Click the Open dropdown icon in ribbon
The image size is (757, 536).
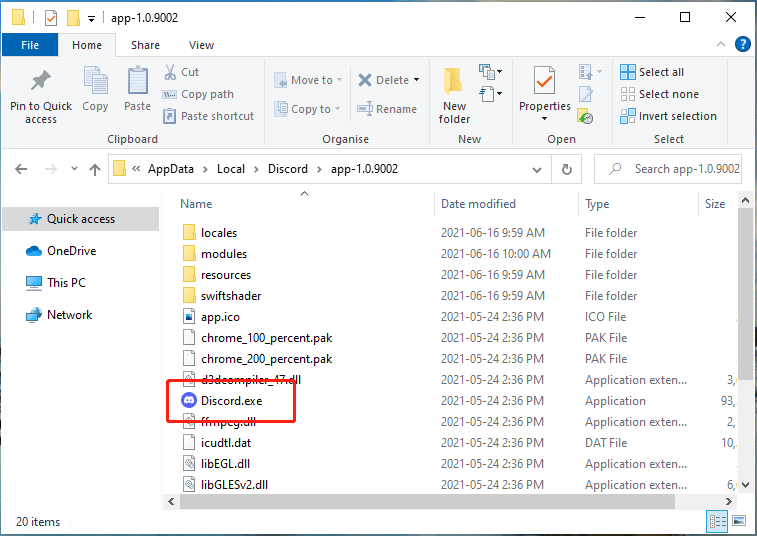click(590, 72)
